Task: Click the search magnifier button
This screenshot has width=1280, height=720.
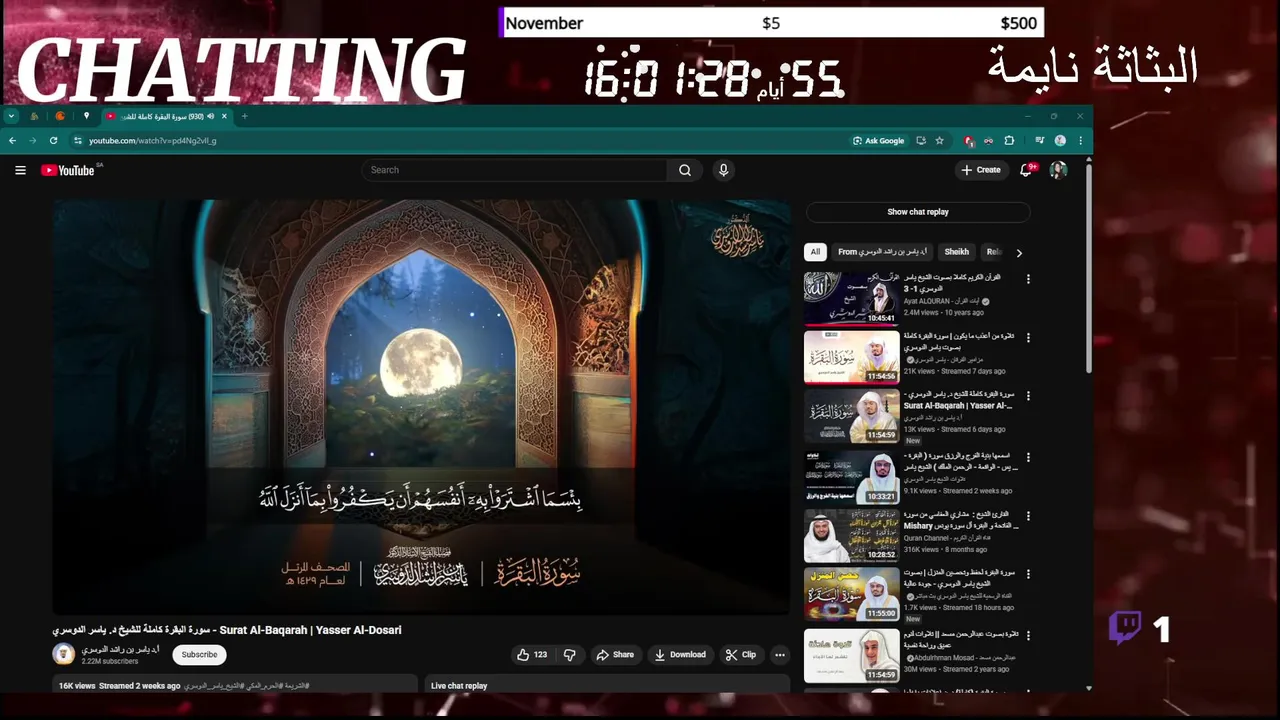Action: click(x=685, y=170)
